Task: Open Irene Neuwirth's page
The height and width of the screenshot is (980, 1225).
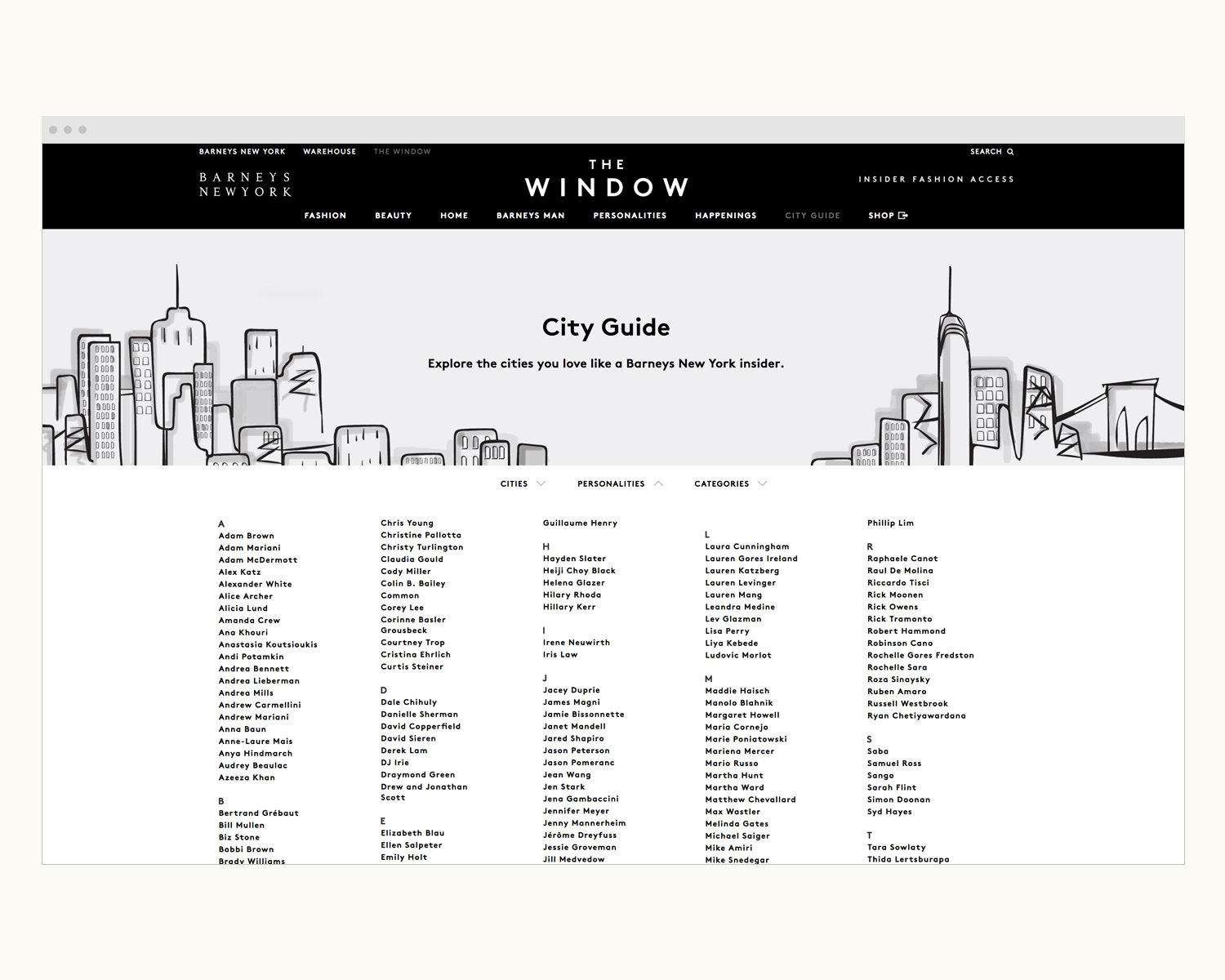Action: coord(577,643)
